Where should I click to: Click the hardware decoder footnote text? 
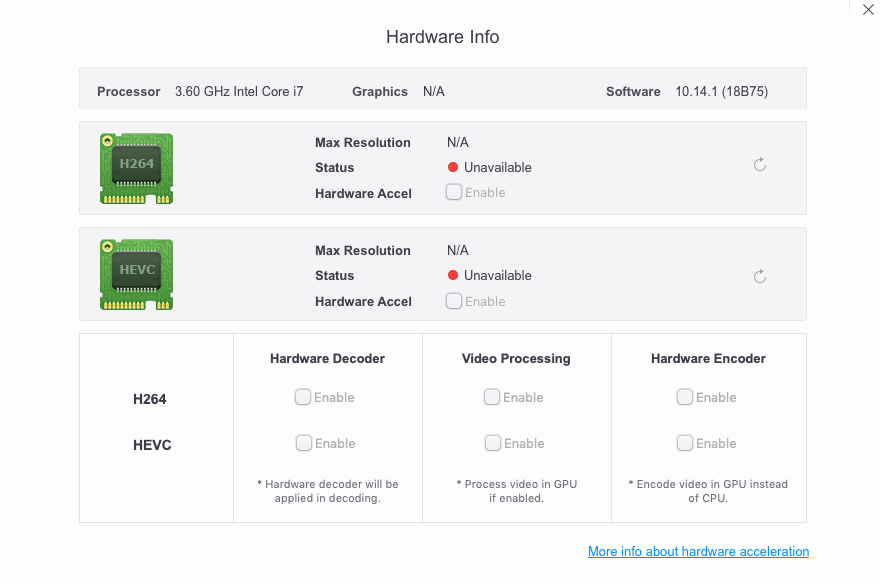[328, 491]
